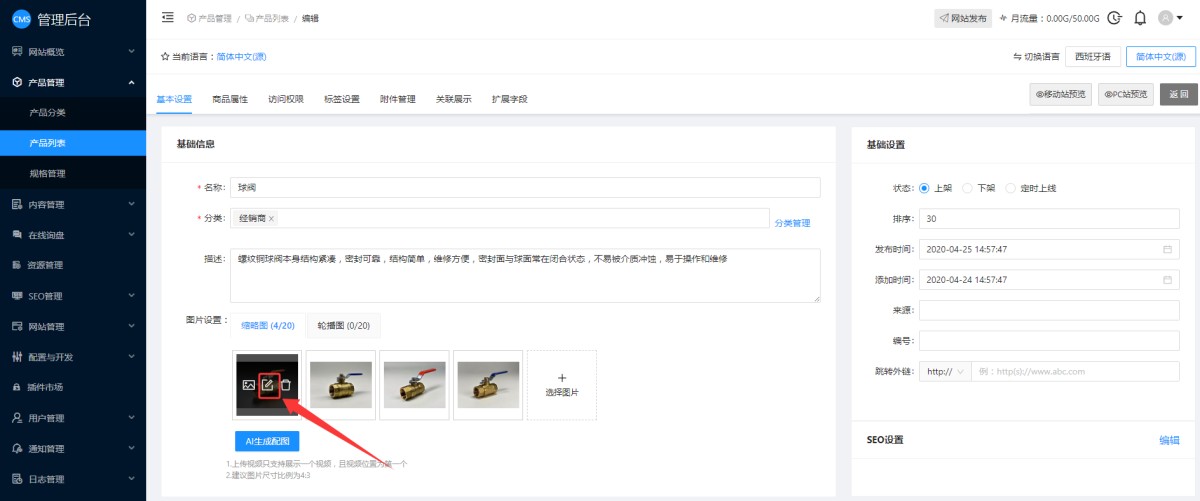This screenshot has height=501, width=1200.
Task: Select the second ball valve thumbnail
Action: [x=341, y=384]
